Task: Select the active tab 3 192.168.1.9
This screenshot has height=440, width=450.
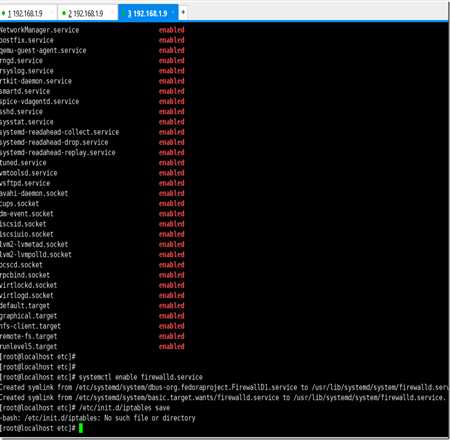Action: [x=148, y=13]
